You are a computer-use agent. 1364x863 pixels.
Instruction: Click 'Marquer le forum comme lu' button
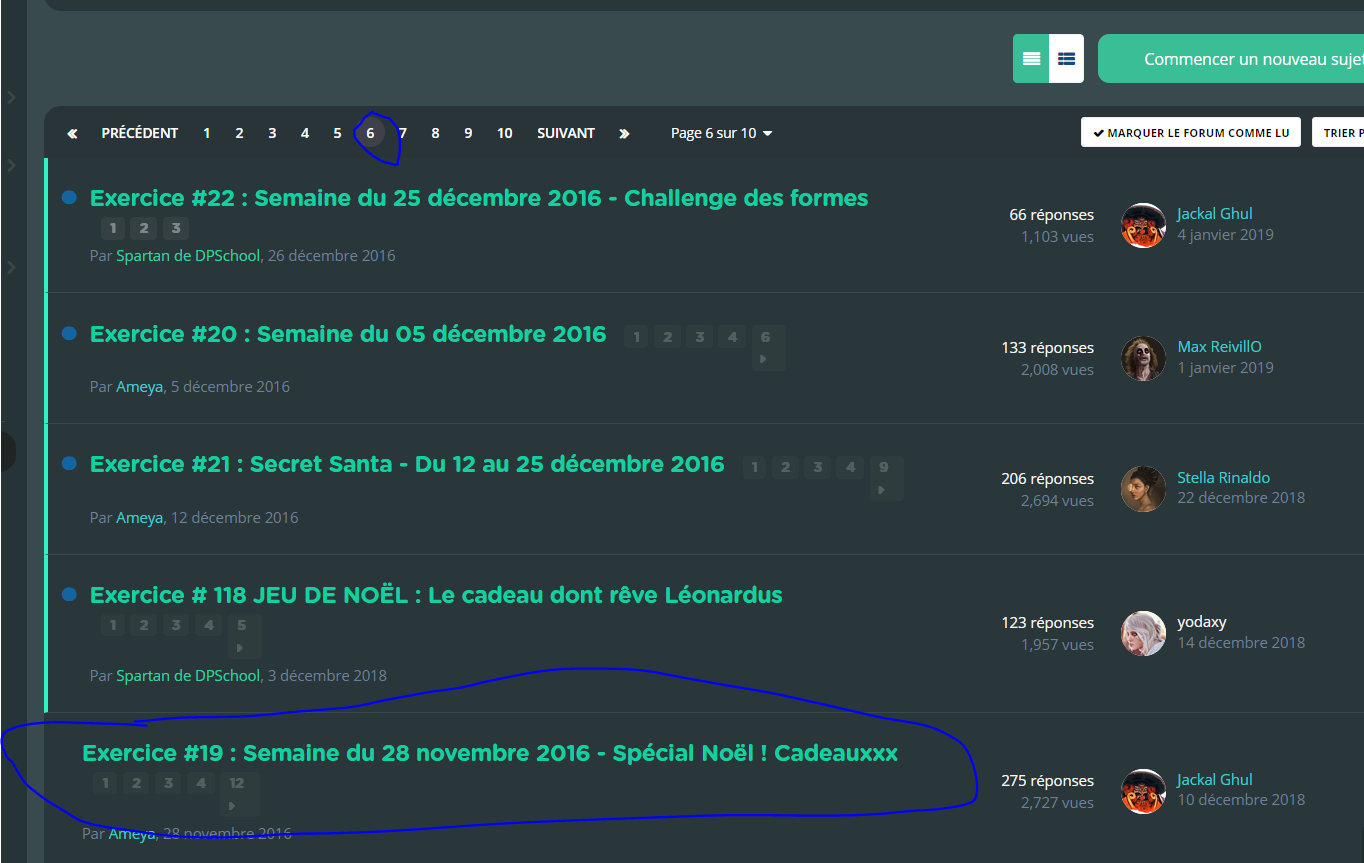[1190, 132]
